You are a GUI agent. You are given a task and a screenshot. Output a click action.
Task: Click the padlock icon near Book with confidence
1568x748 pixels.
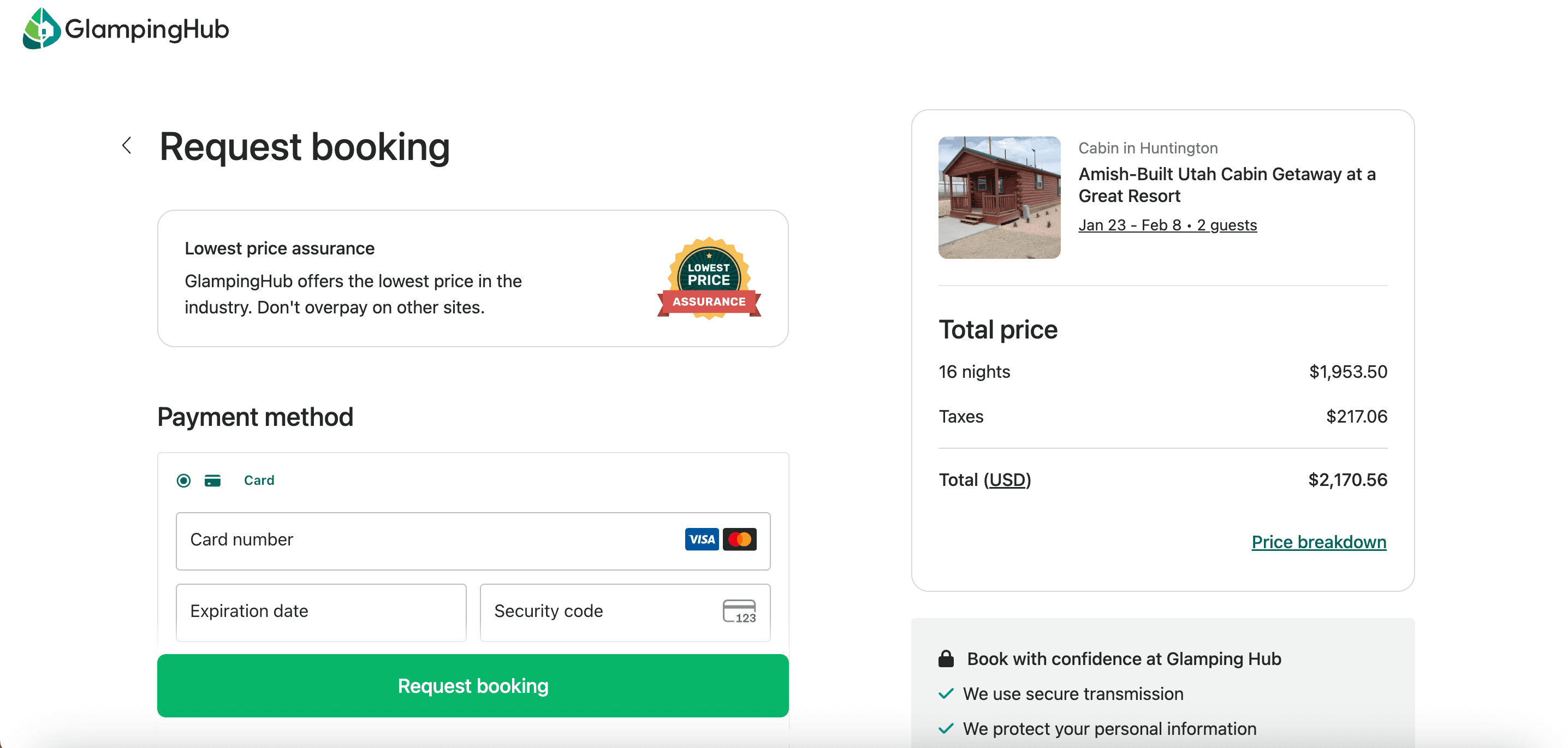coord(946,658)
